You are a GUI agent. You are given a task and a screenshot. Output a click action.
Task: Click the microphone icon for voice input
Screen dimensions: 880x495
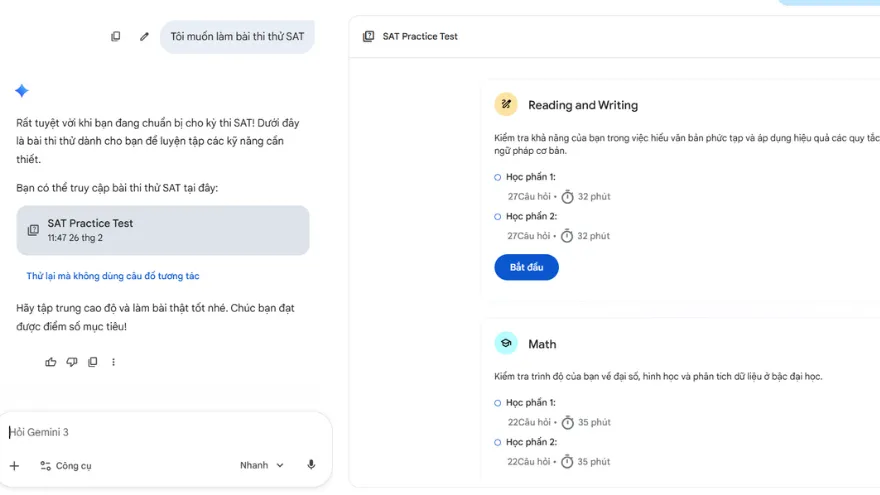[x=311, y=465]
